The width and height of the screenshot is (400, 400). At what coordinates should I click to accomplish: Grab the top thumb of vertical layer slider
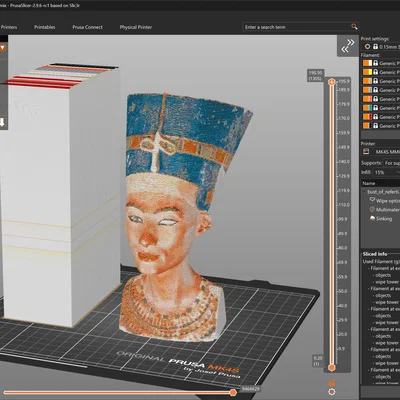tap(331, 82)
